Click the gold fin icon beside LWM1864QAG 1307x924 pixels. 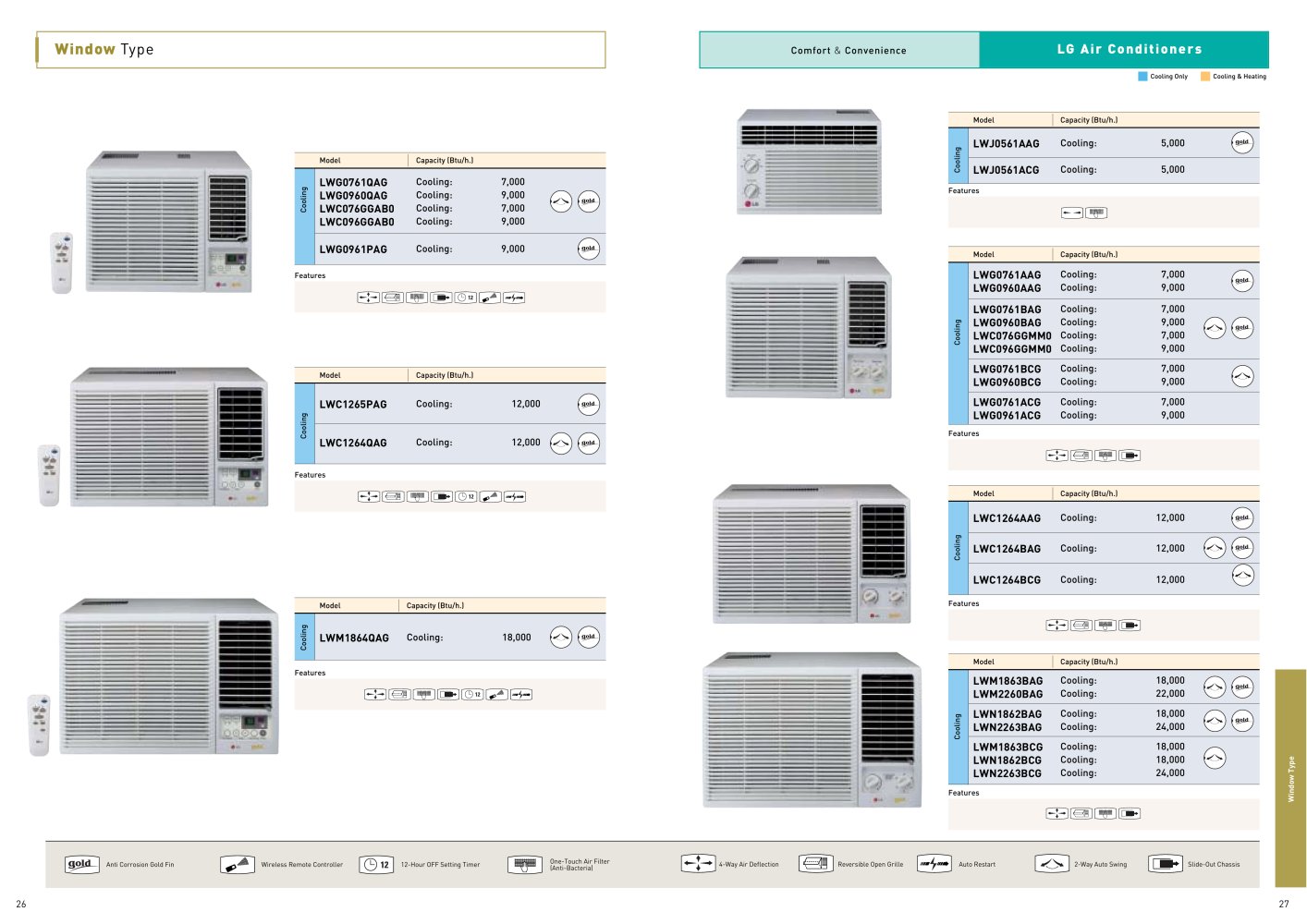(589, 638)
